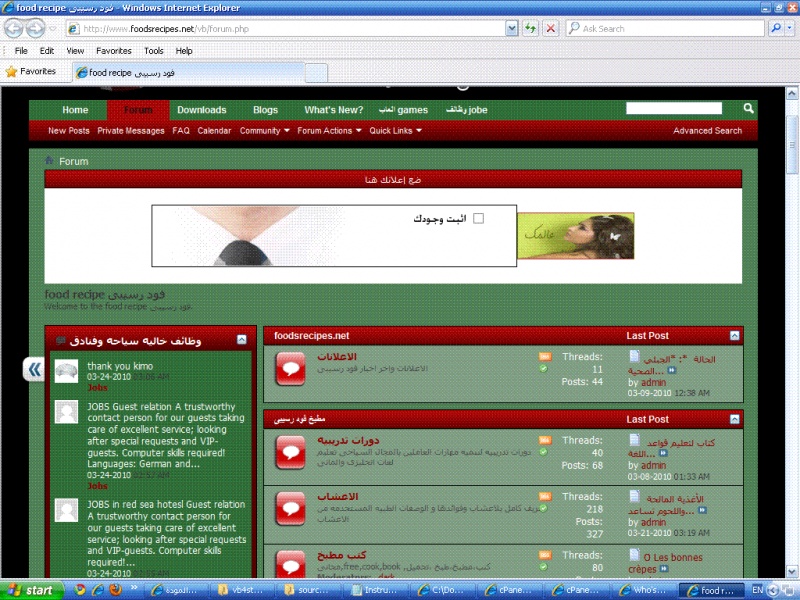
Task: Click the browser Refresh button
Action: (531, 28)
